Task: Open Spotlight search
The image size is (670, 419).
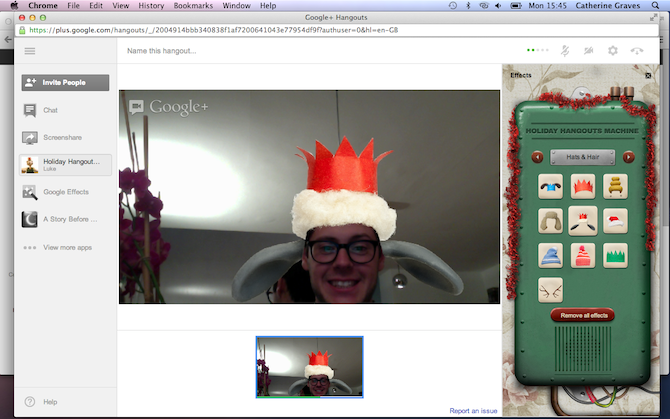Action: pos(655,6)
